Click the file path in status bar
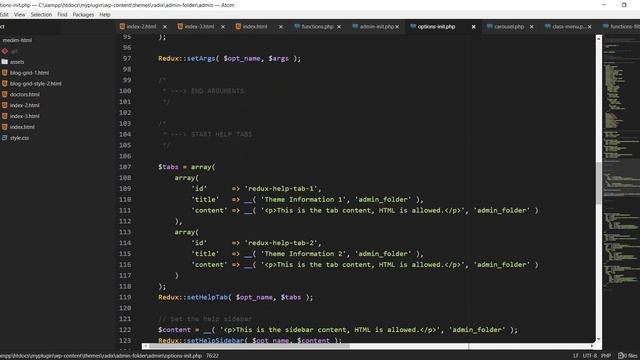 101,356
